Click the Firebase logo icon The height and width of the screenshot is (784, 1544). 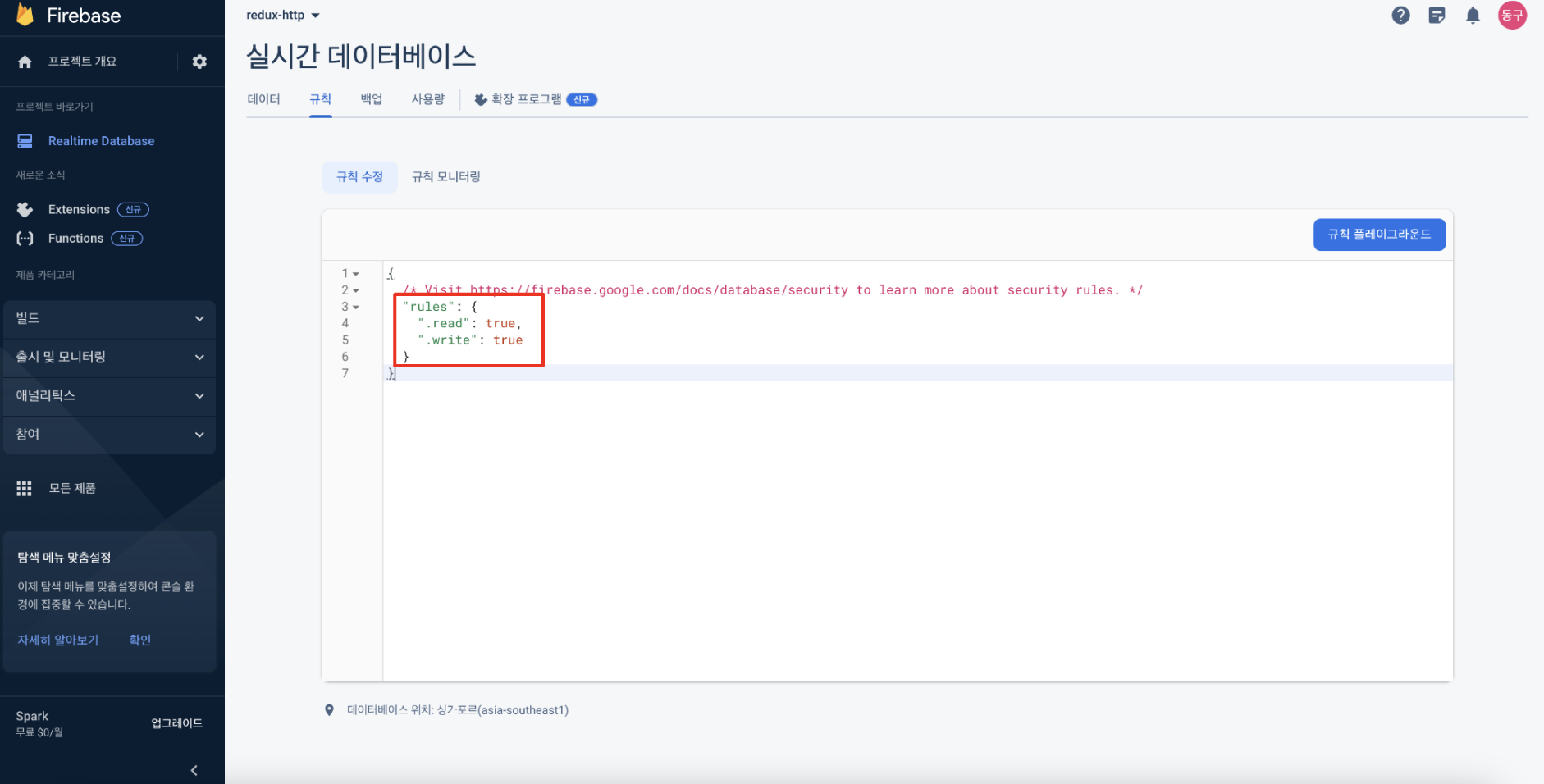[25, 15]
